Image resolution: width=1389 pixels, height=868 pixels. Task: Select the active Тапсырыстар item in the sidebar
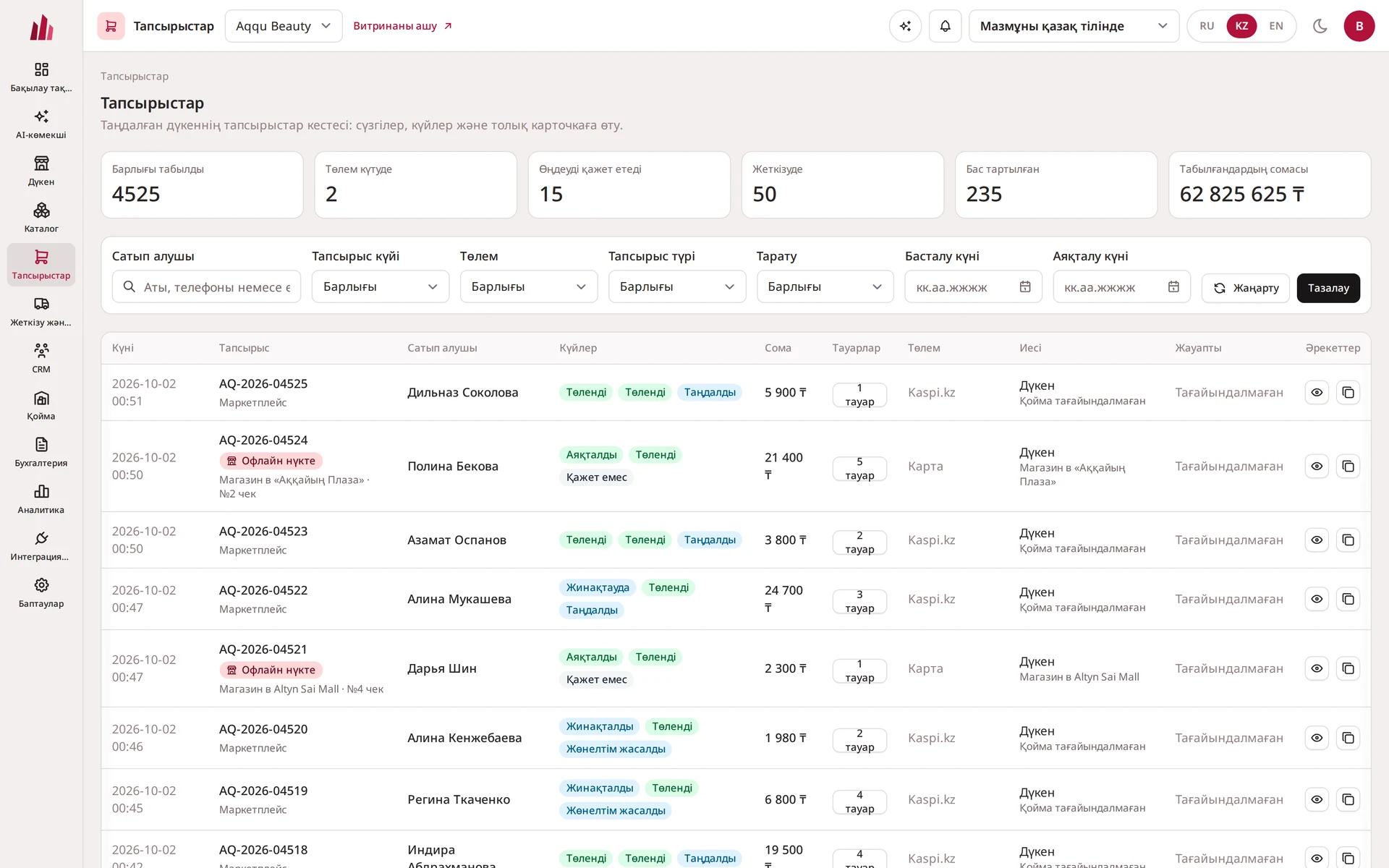coord(41,265)
